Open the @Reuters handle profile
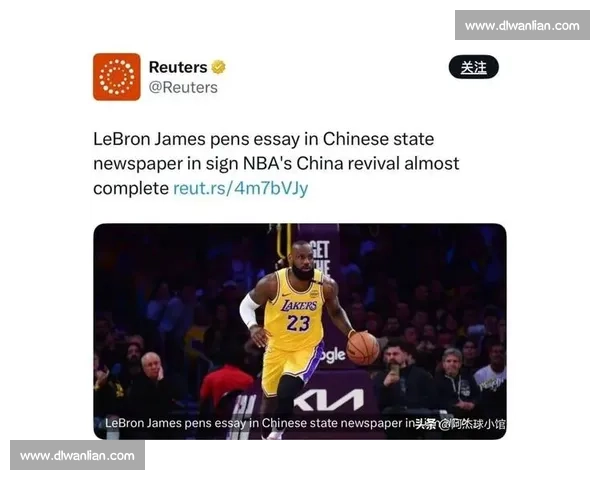 (183, 87)
